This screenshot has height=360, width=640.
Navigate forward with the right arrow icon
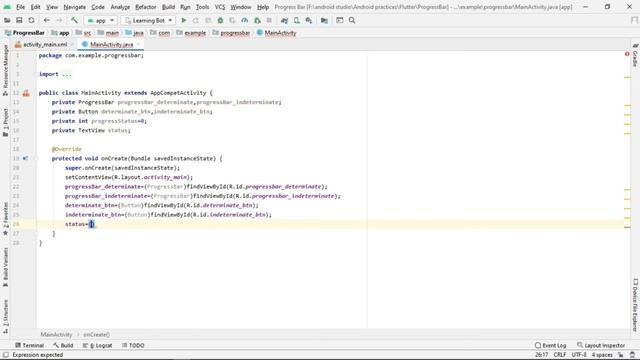[59, 20]
